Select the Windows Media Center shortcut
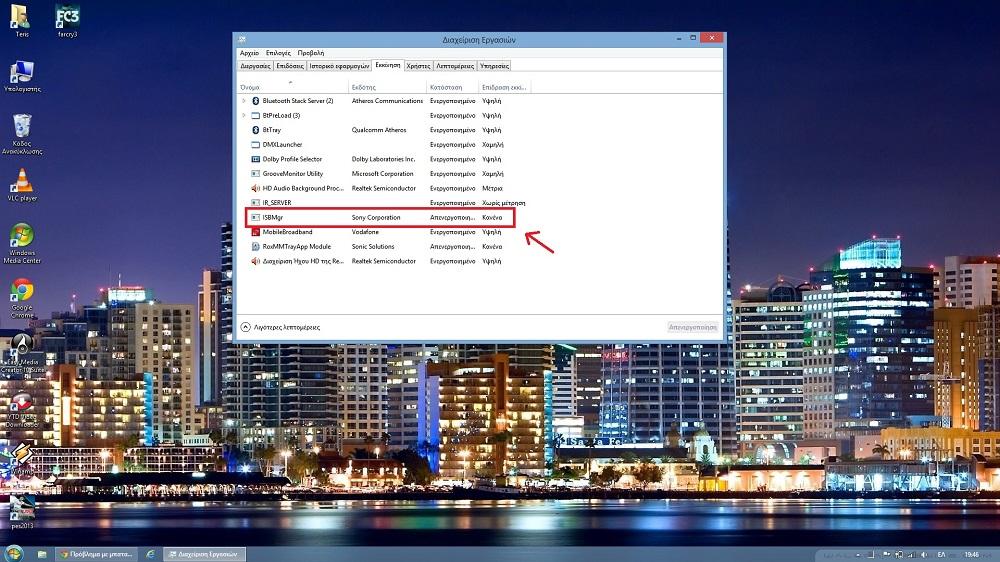Viewport: 1000px width, 562px height. (x=22, y=244)
